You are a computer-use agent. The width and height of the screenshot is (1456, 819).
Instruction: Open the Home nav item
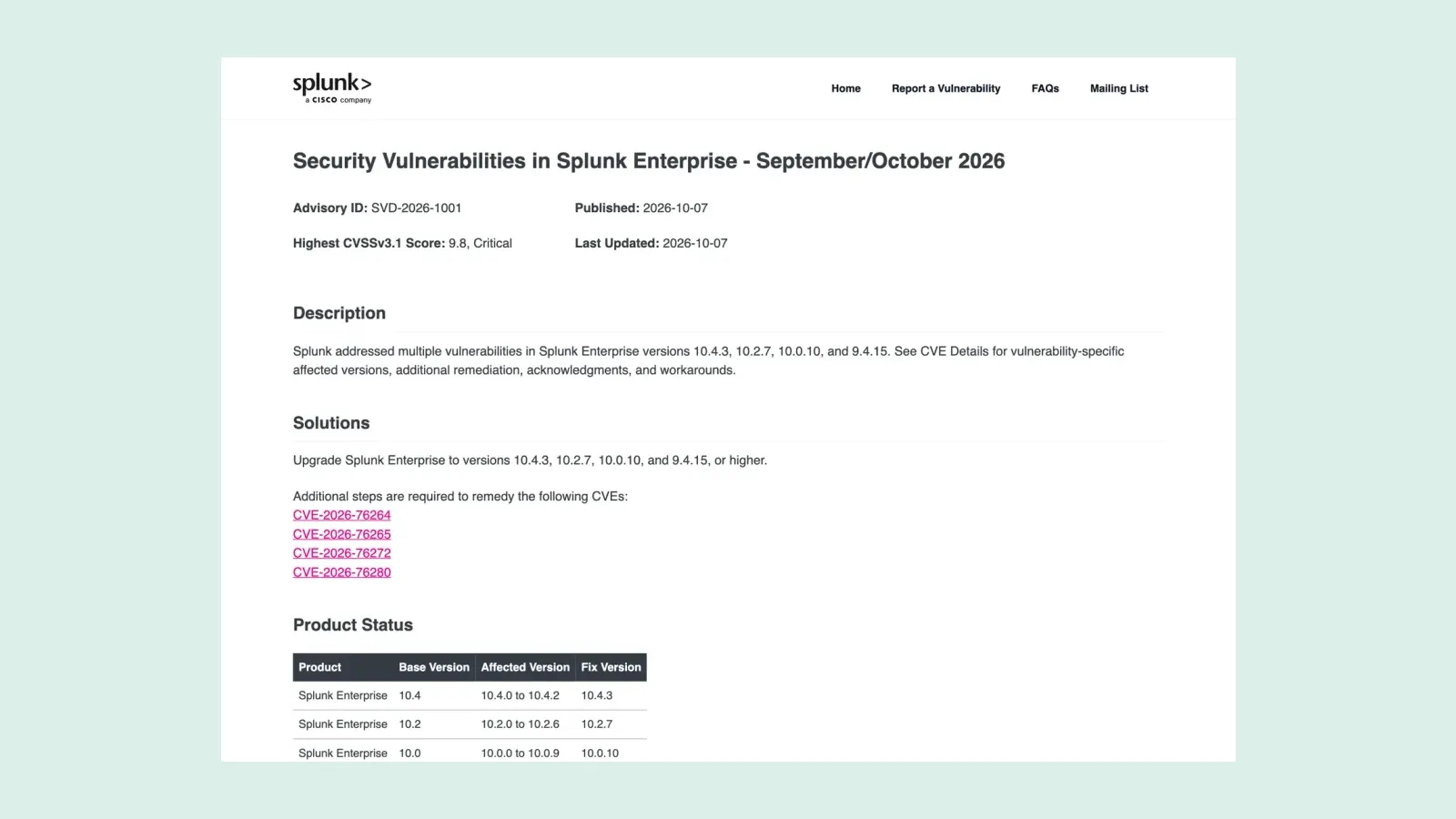click(x=845, y=88)
